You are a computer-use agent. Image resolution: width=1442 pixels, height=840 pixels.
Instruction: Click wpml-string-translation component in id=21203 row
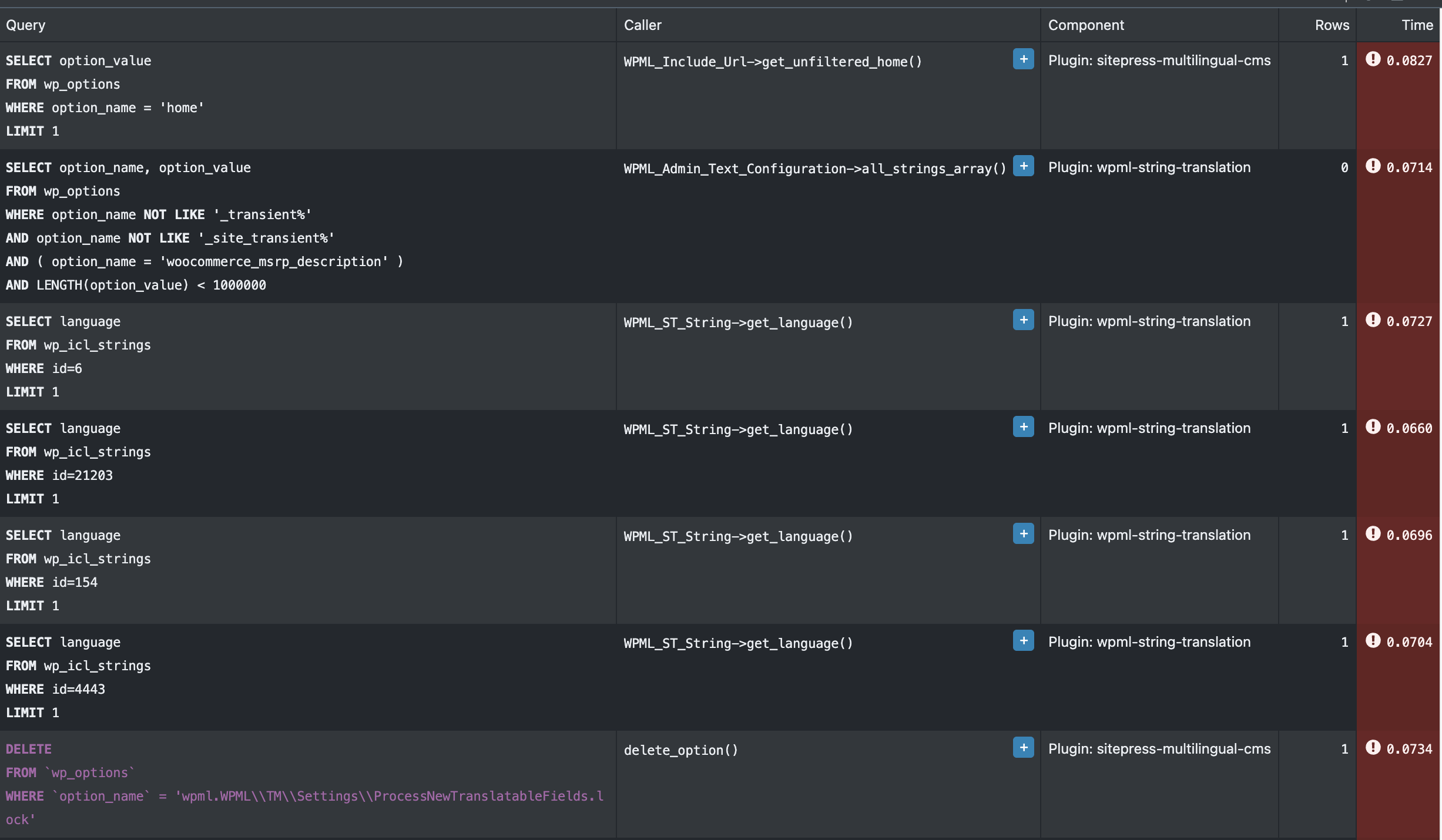[x=1149, y=428]
